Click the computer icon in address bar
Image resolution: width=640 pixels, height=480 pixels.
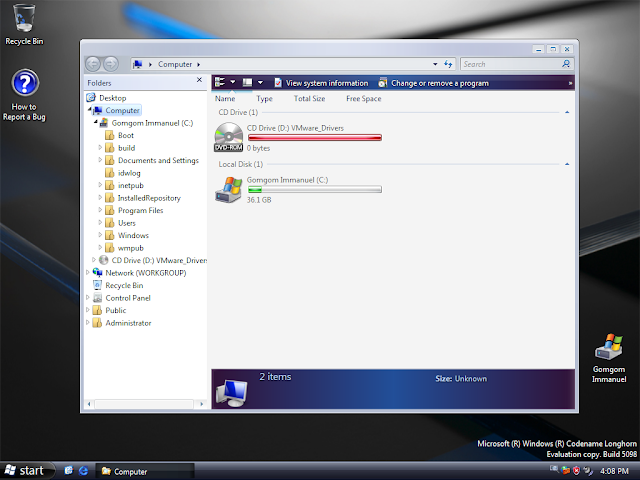pos(138,64)
